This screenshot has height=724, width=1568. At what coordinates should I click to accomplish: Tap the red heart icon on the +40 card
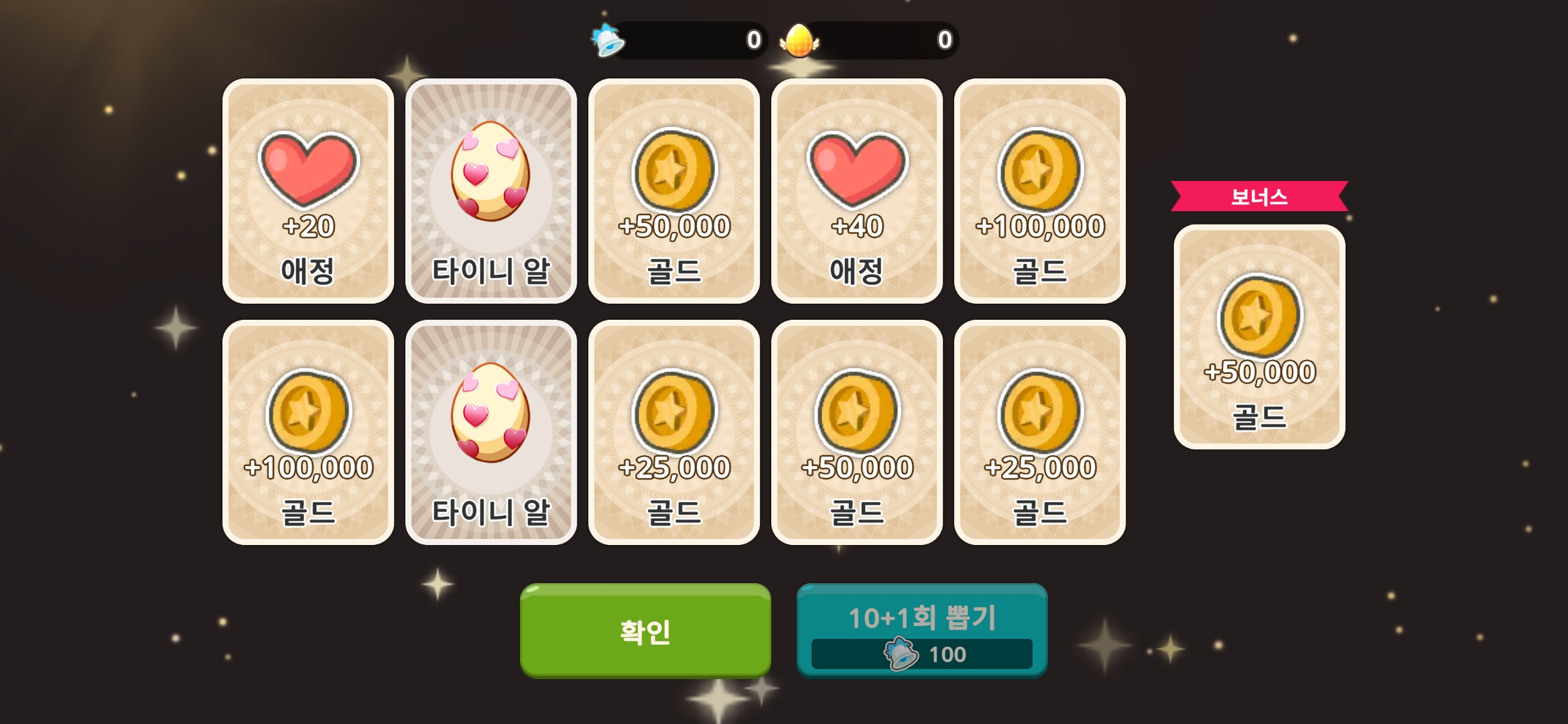tap(857, 169)
